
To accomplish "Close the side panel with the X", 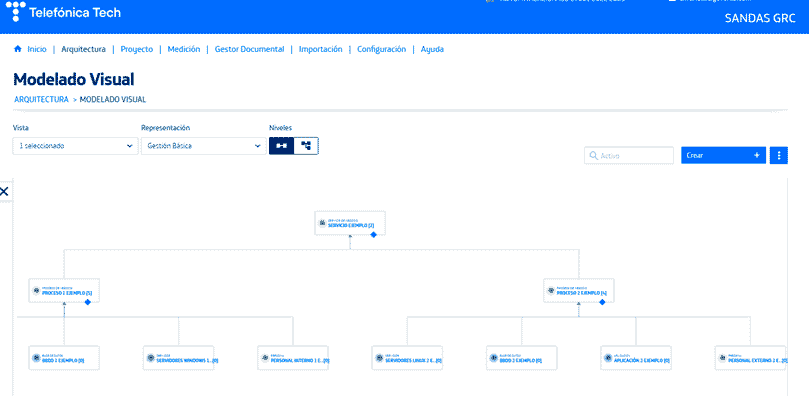I will pyautogui.click(x=4, y=192).
